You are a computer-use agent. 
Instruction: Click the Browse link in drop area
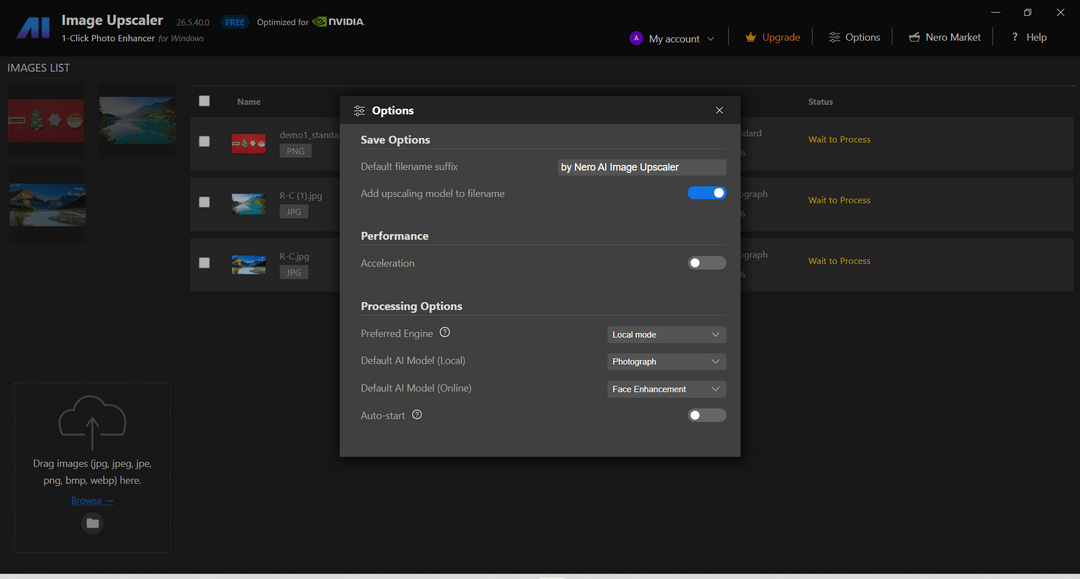click(x=92, y=500)
